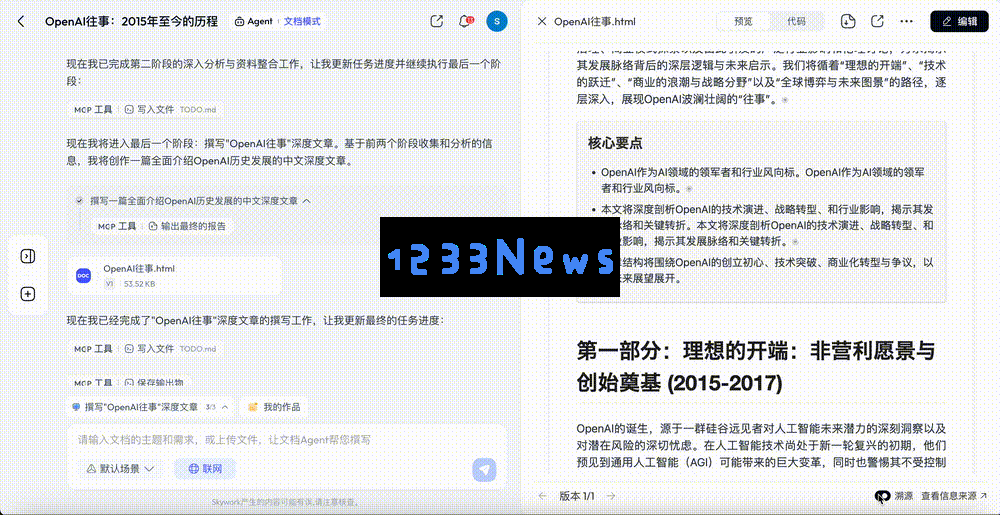Go back with the left arrow icon
The width and height of the screenshot is (1000, 515).
(21, 21)
